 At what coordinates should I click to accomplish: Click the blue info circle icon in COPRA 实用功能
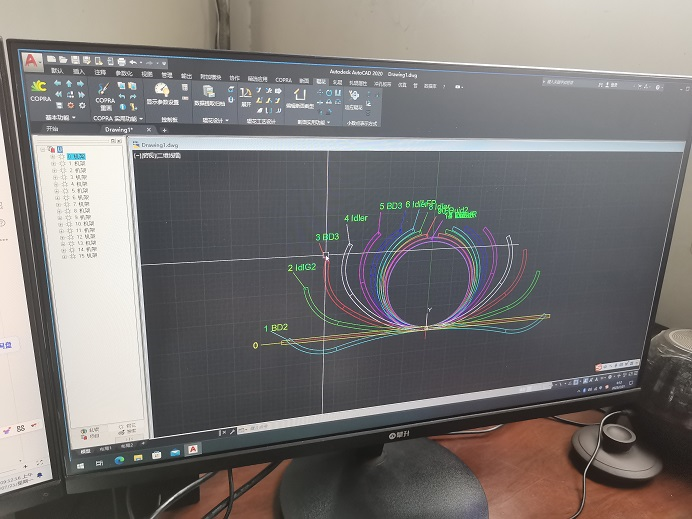tap(123, 107)
